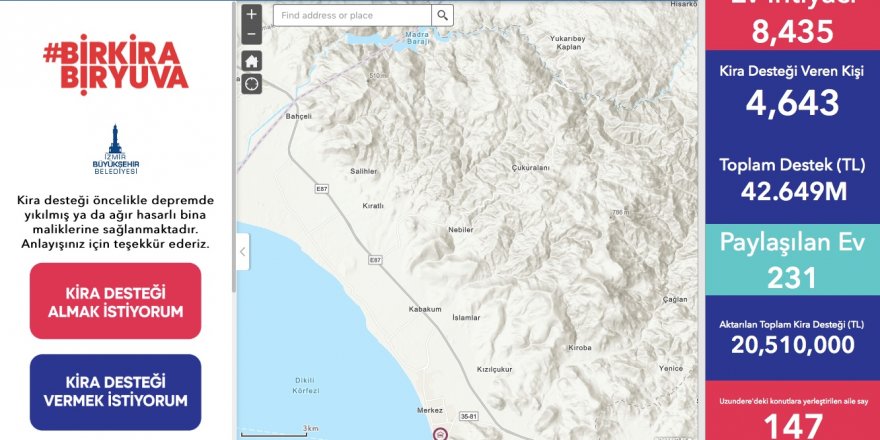Click the Madra Barajı label on the map
The height and width of the screenshot is (440, 880).
coord(418,38)
